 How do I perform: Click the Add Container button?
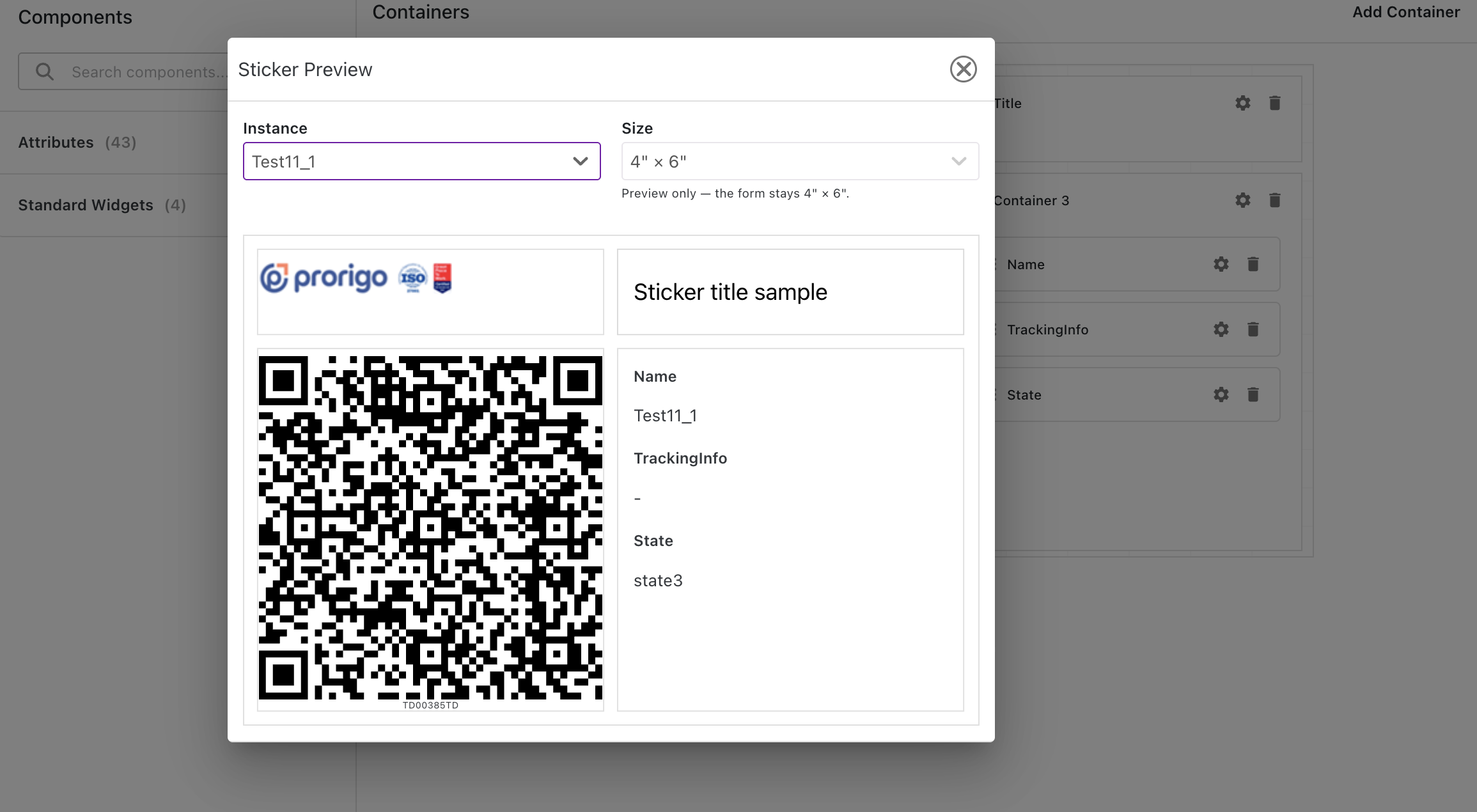click(1406, 12)
